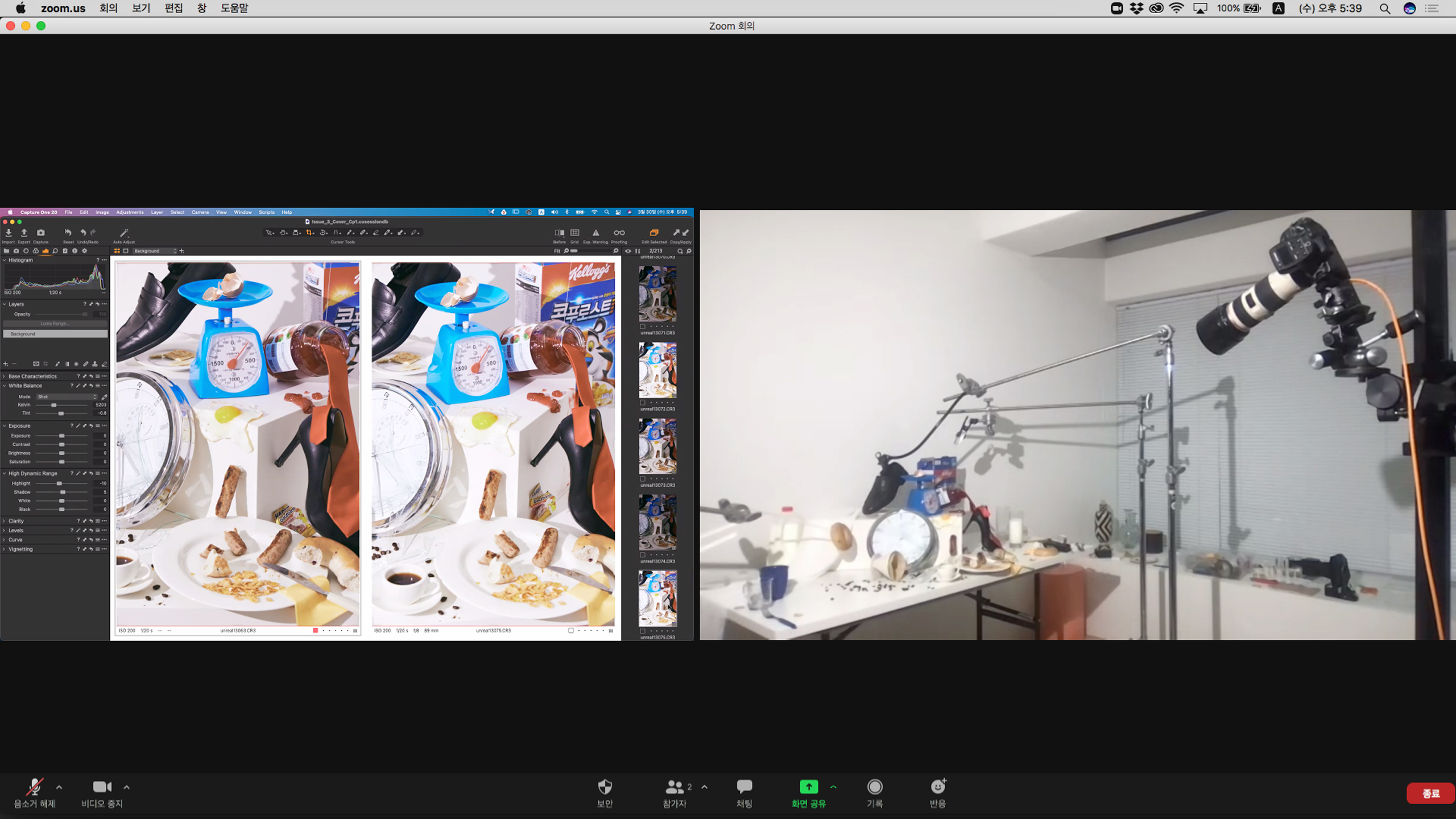Stop video with the camera icon
Screen dimensions: 1456x819
[x=102, y=787]
